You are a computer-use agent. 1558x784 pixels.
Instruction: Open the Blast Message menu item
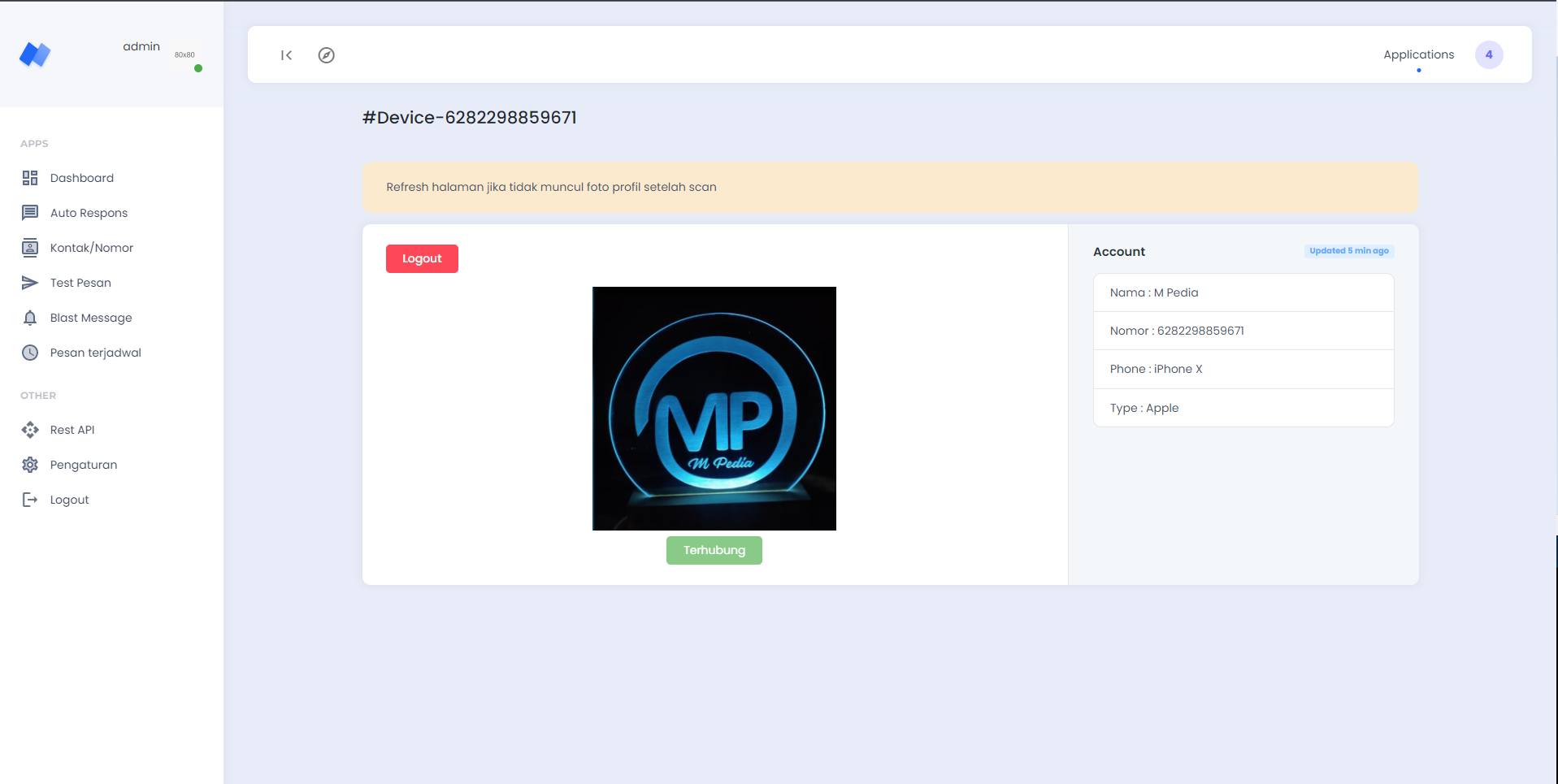pos(91,318)
